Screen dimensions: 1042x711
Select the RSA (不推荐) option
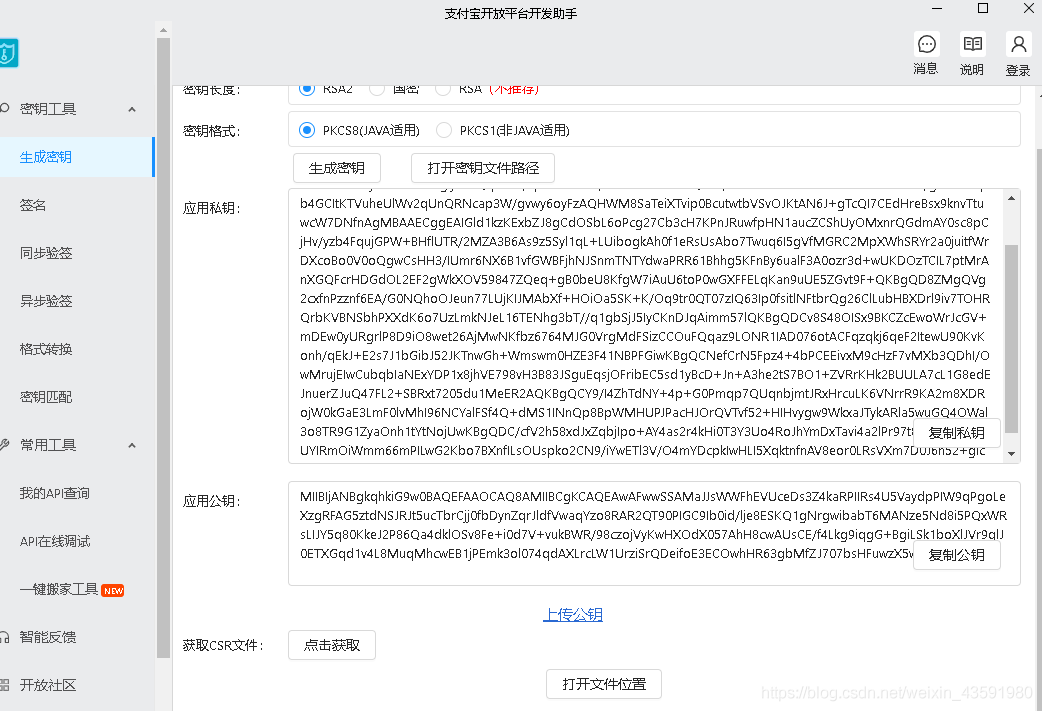click(x=443, y=89)
